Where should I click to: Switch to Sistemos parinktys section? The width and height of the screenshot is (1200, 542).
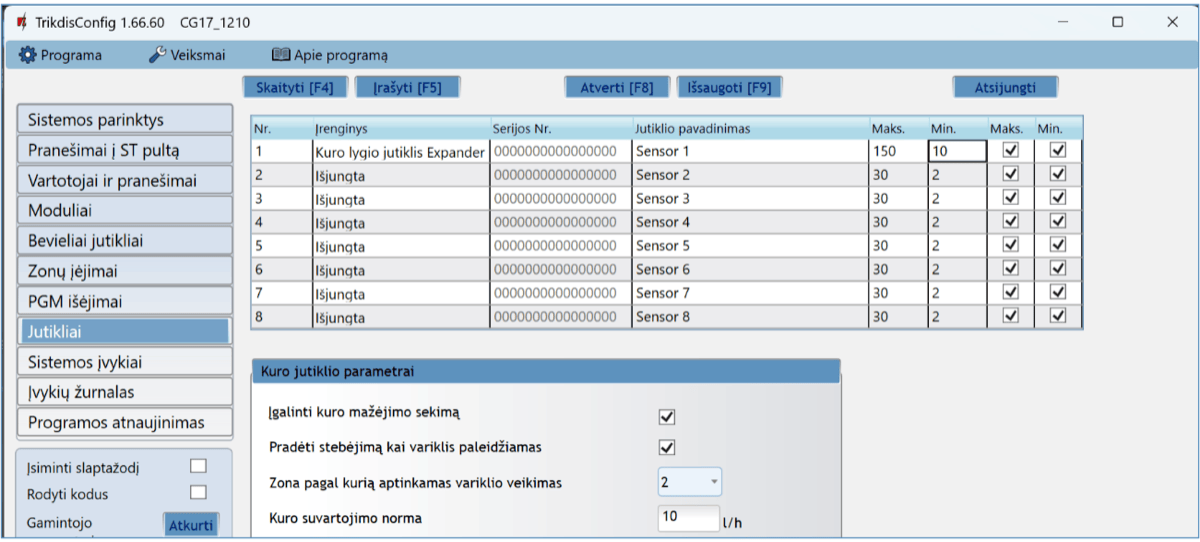pos(125,120)
